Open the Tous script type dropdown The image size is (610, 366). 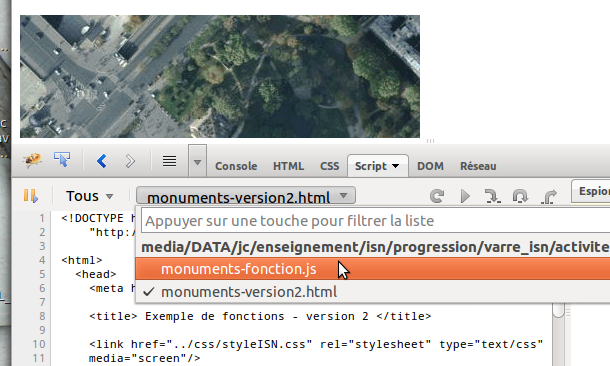pyautogui.click(x=89, y=196)
